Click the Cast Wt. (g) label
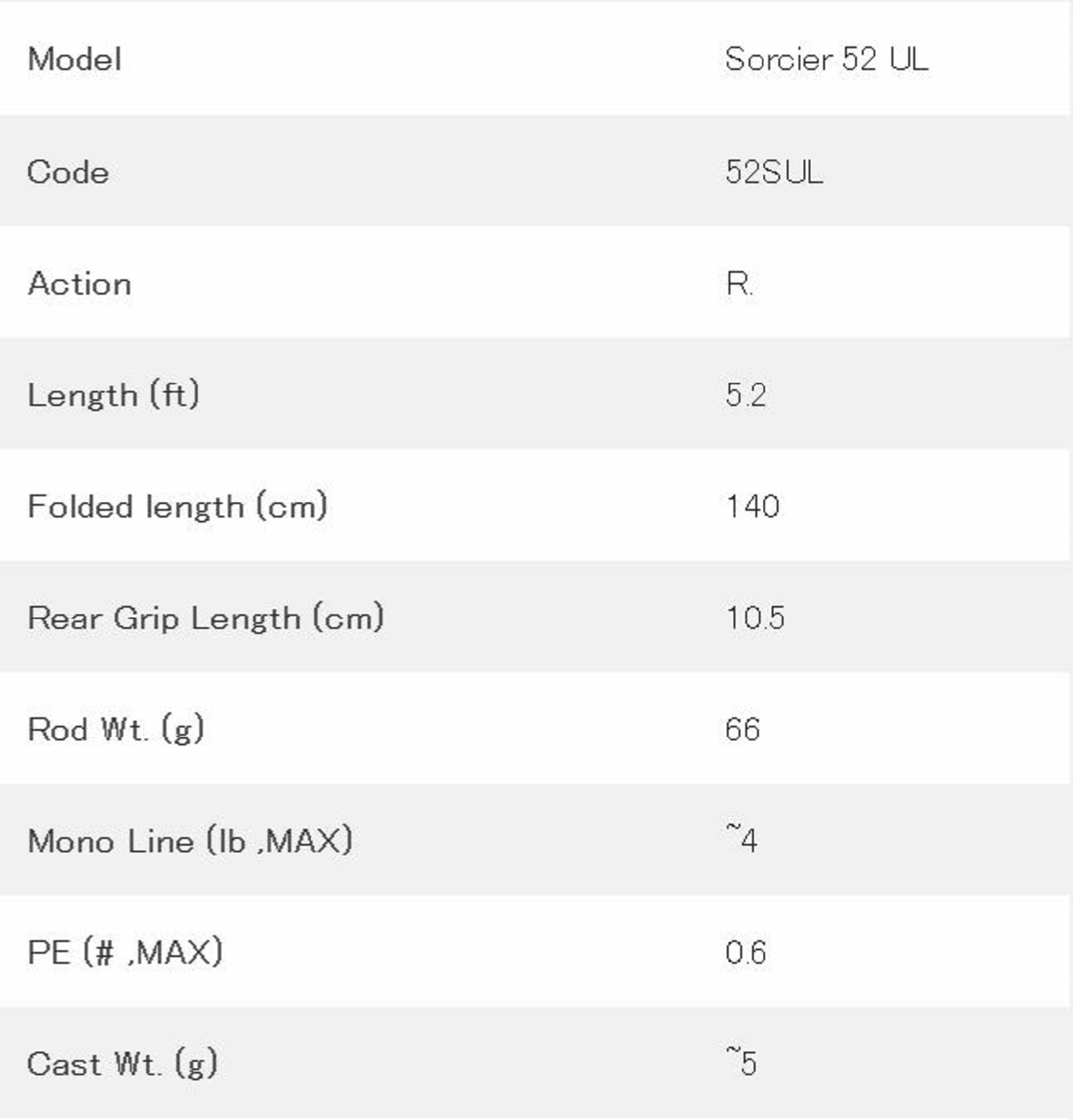The width and height of the screenshot is (1073, 1120). [x=122, y=1064]
